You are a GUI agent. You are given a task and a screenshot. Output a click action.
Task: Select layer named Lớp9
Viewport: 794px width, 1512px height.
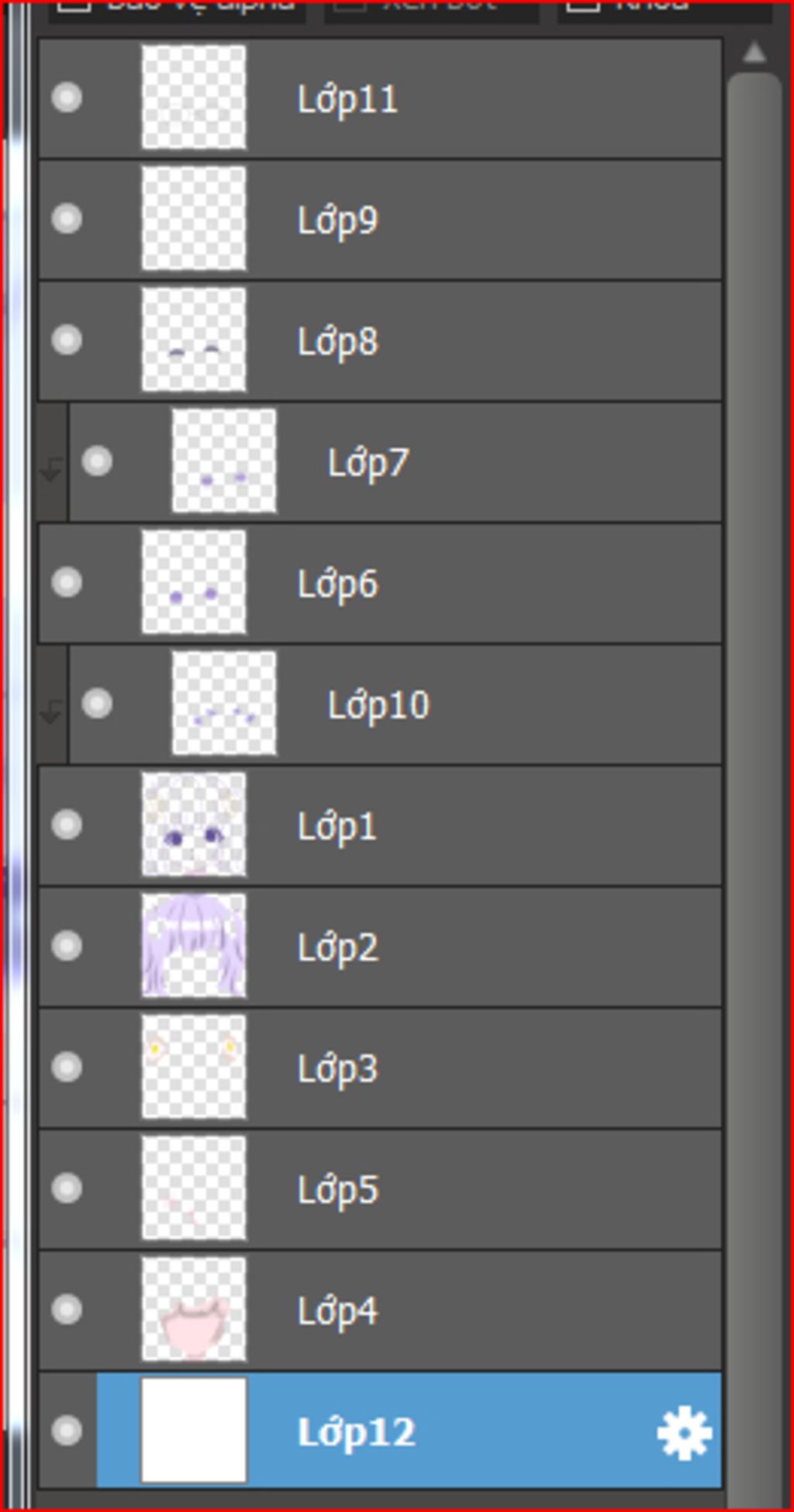(338, 220)
